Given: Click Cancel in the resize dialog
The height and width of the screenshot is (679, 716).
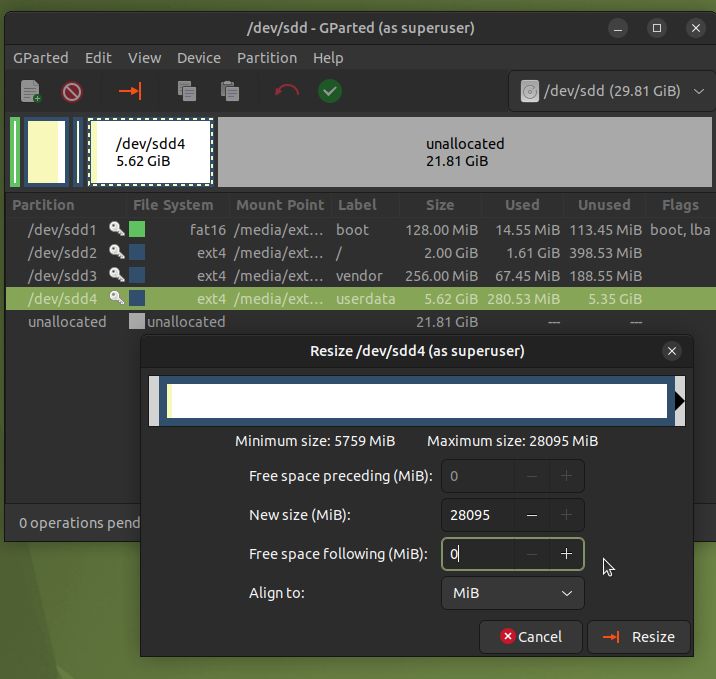Looking at the screenshot, I should pos(531,637).
